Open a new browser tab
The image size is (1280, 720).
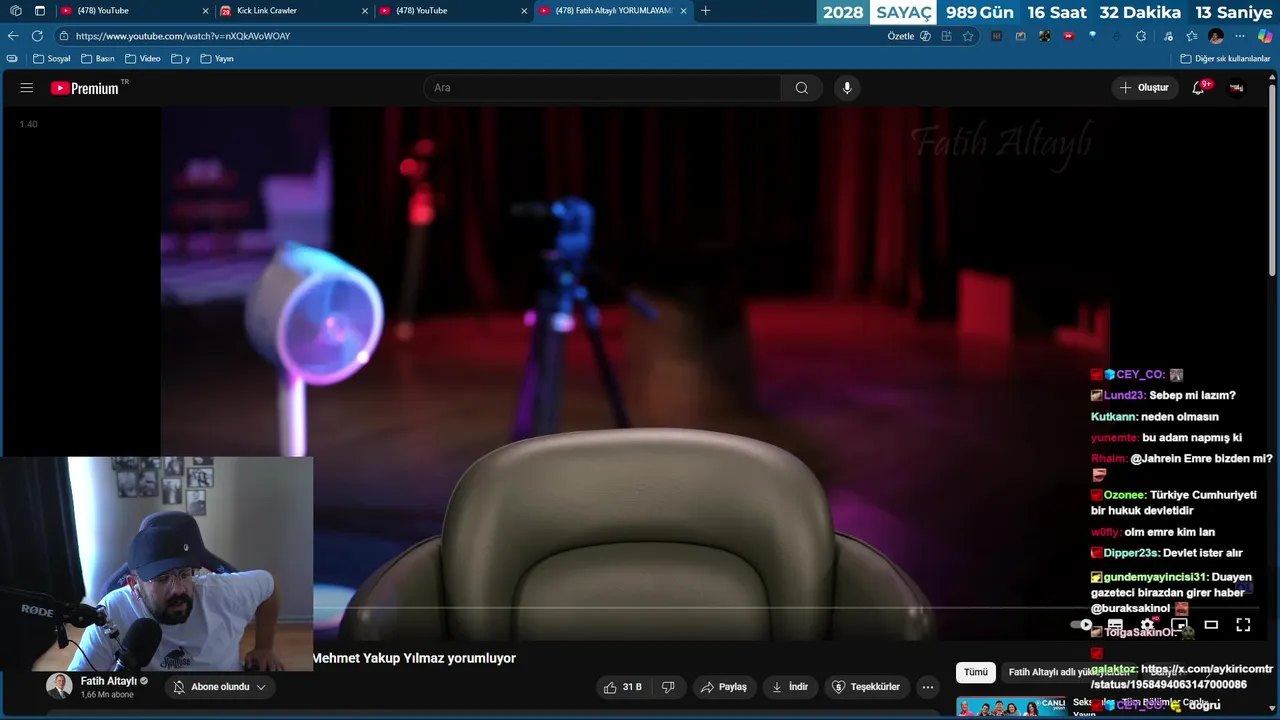click(x=706, y=11)
